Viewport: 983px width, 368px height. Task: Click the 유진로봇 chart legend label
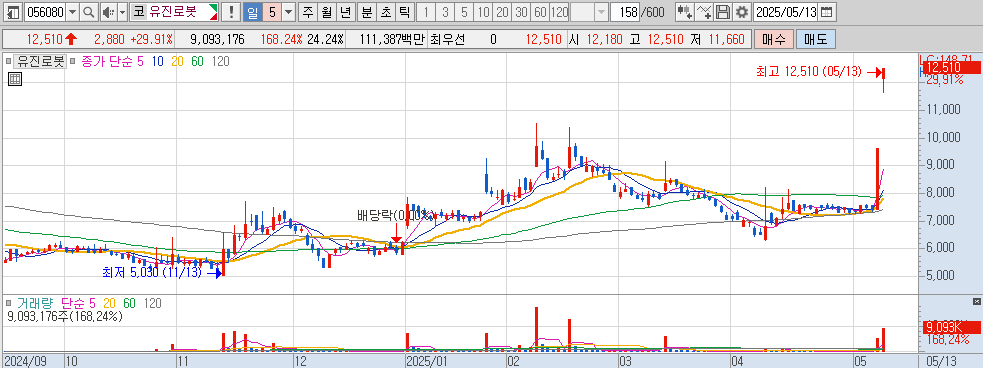tap(40, 61)
